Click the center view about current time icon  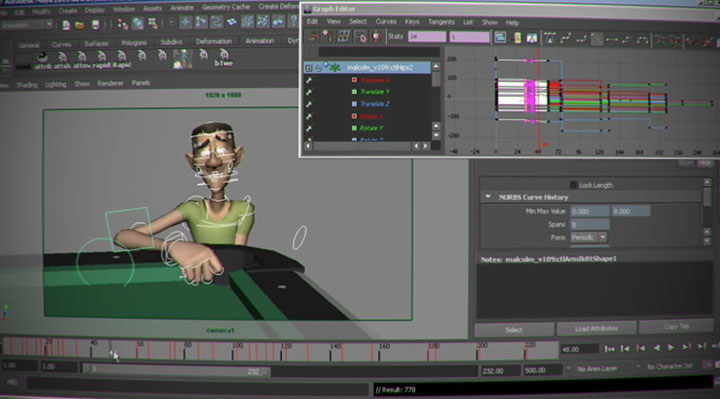pyautogui.click(x=532, y=38)
